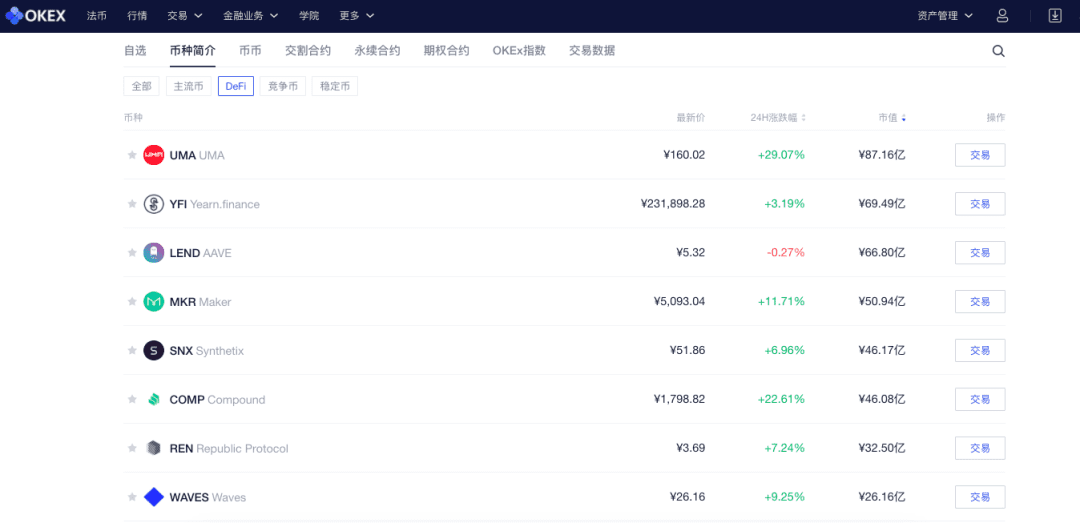Click the REN Republic Protocol logo

pos(154,449)
